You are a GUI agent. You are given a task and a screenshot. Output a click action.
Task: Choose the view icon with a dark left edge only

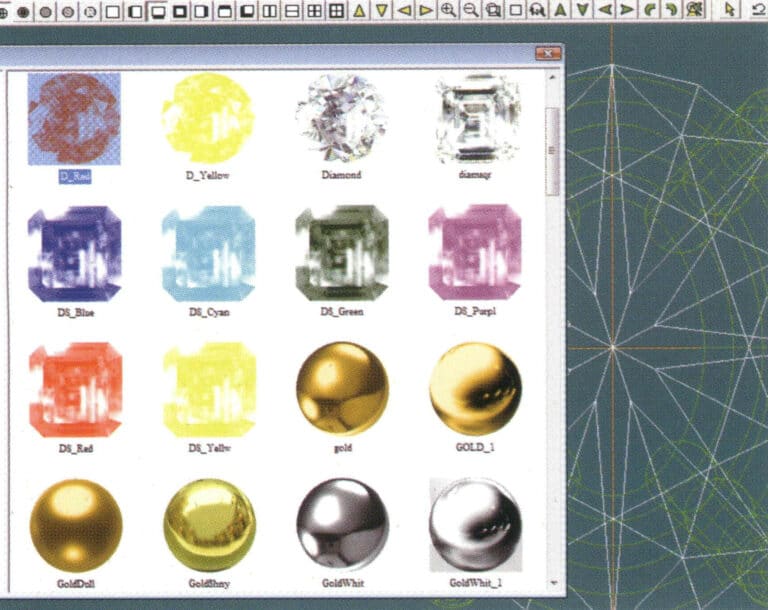click(135, 12)
